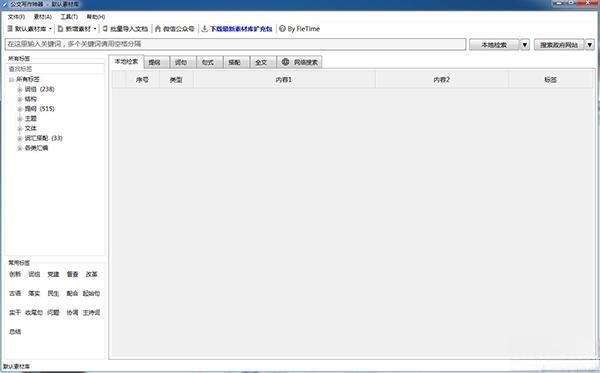Select the 所有标签 tree root label
This screenshot has height=373, width=600.
pos(28,79)
